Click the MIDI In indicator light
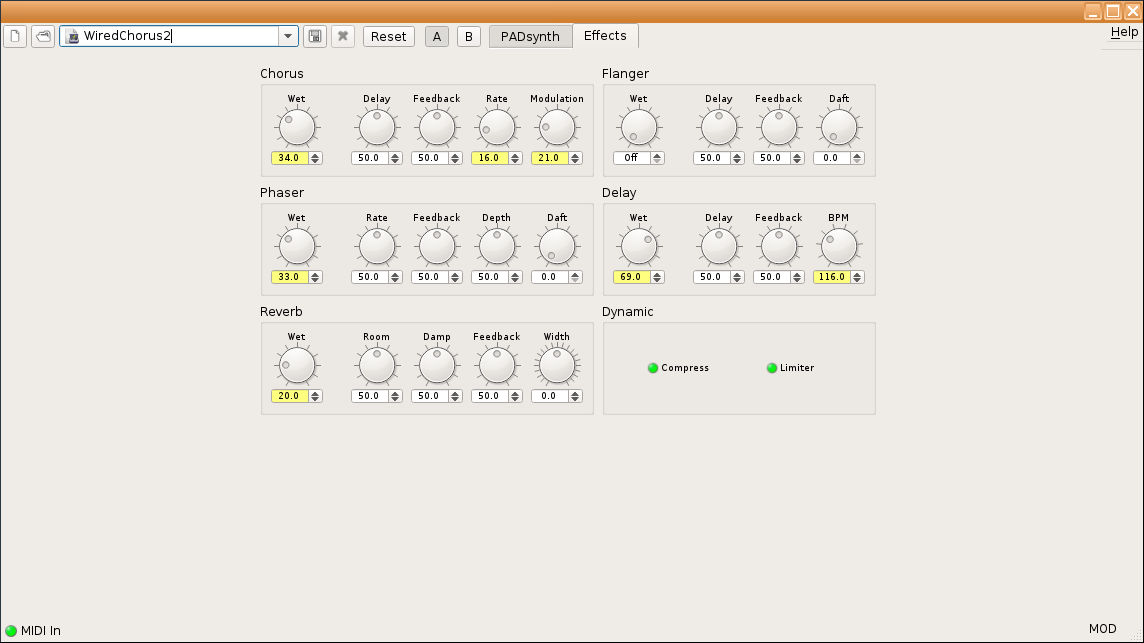The image size is (1144, 643). (x=11, y=631)
